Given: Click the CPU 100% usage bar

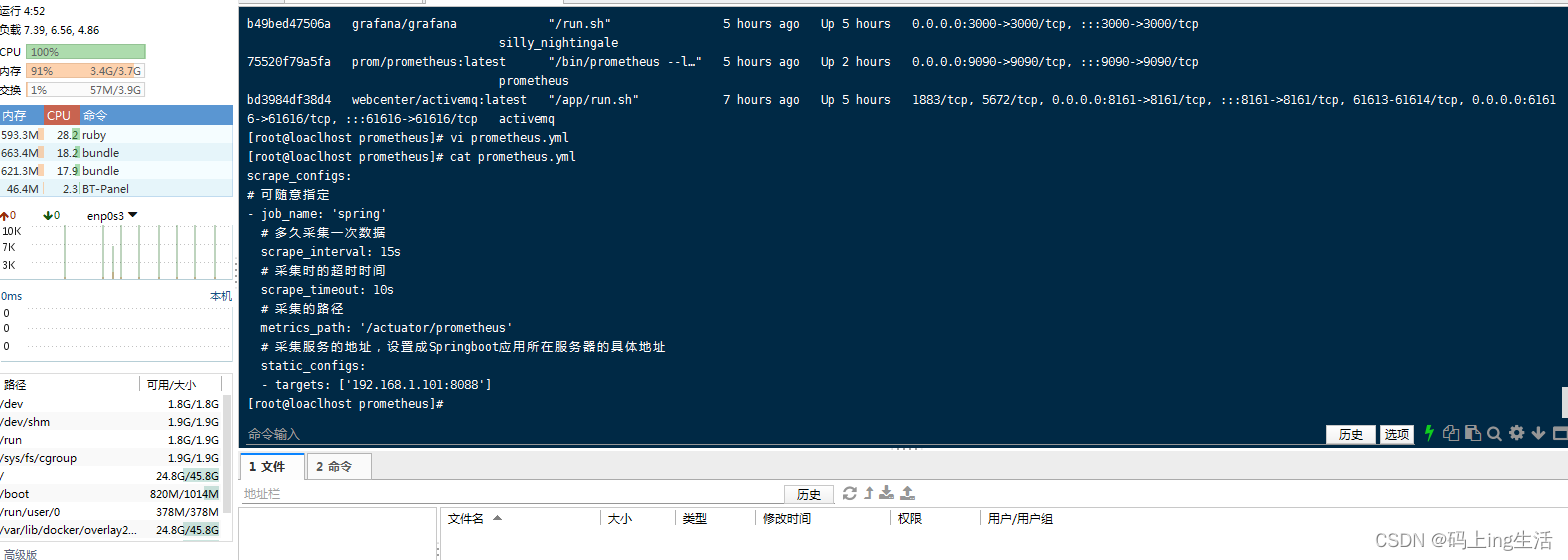Looking at the screenshot, I should [x=86, y=52].
